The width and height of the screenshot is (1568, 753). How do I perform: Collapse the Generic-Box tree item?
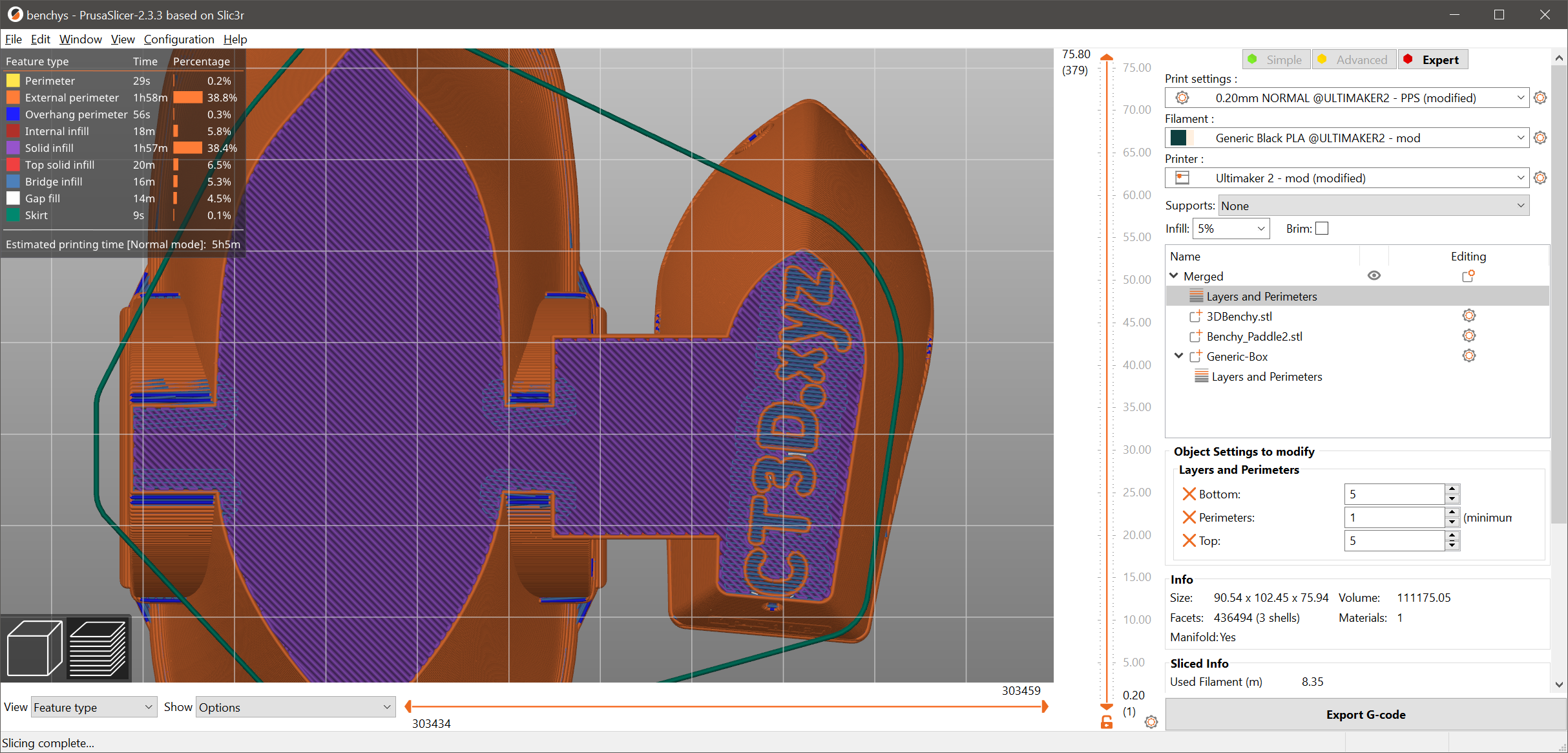(1178, 356)
